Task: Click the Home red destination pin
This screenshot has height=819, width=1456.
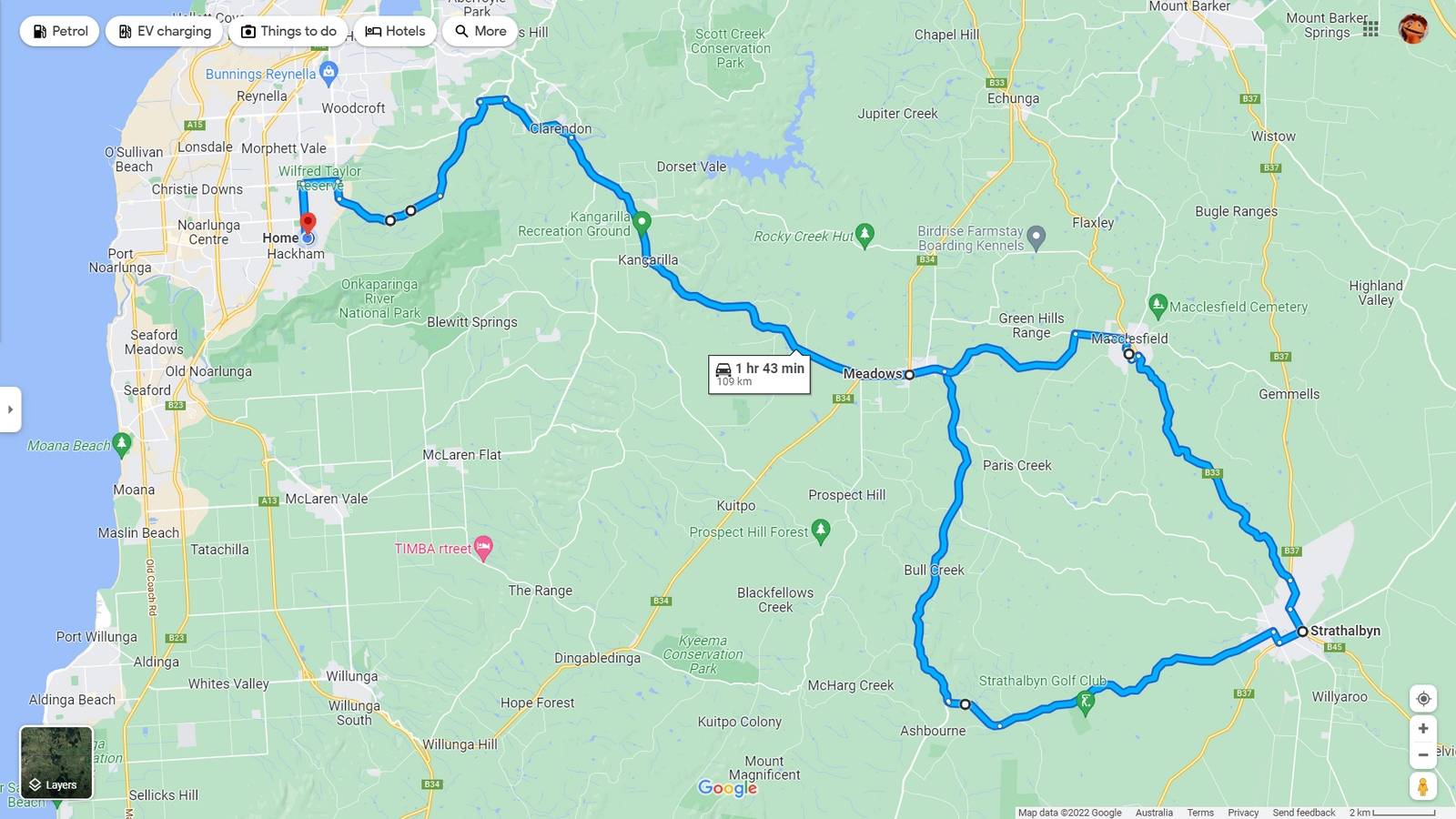Action: click(308, 224)
